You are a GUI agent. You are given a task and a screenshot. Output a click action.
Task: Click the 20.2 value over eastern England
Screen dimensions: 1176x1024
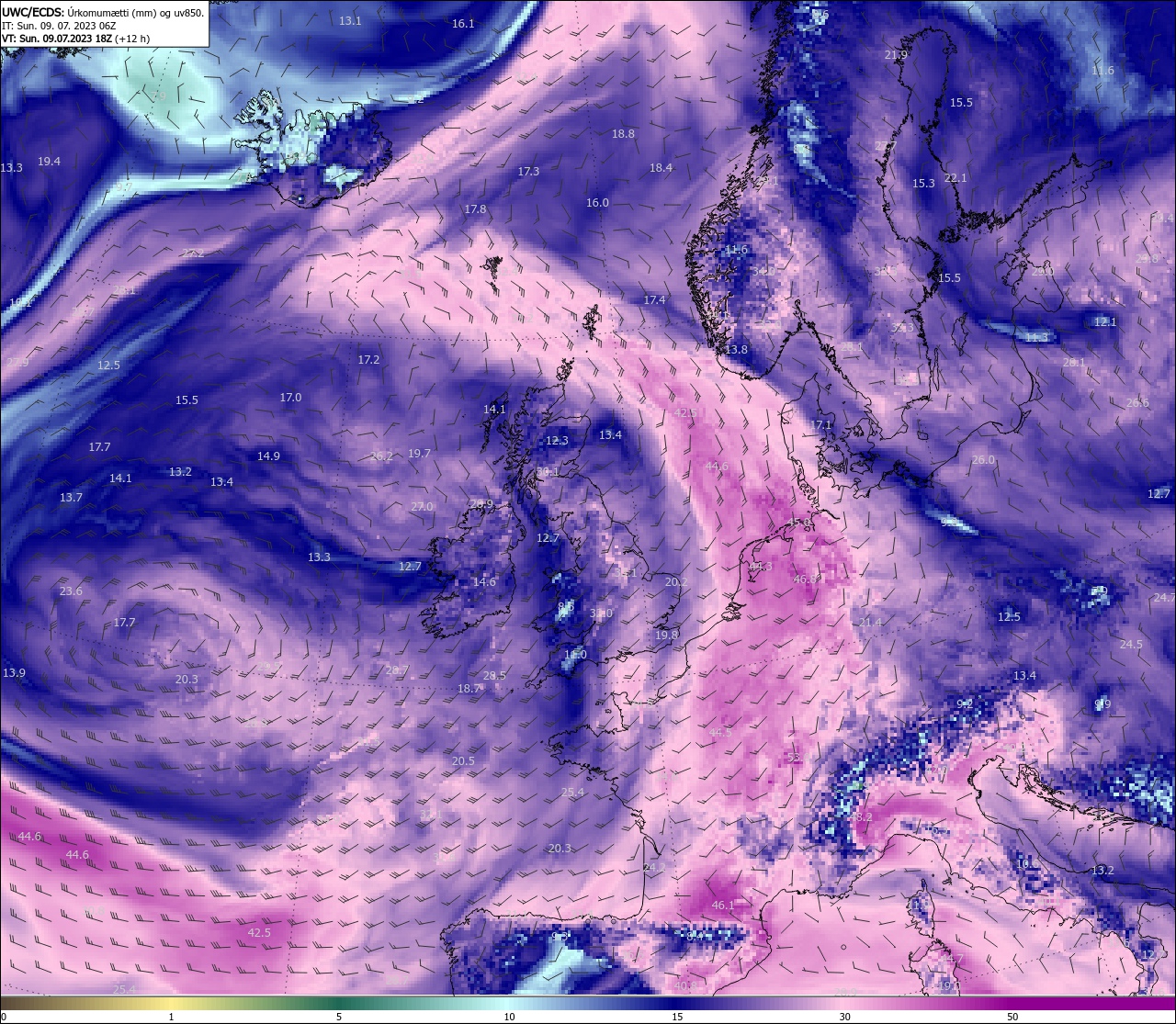point(676,583)
